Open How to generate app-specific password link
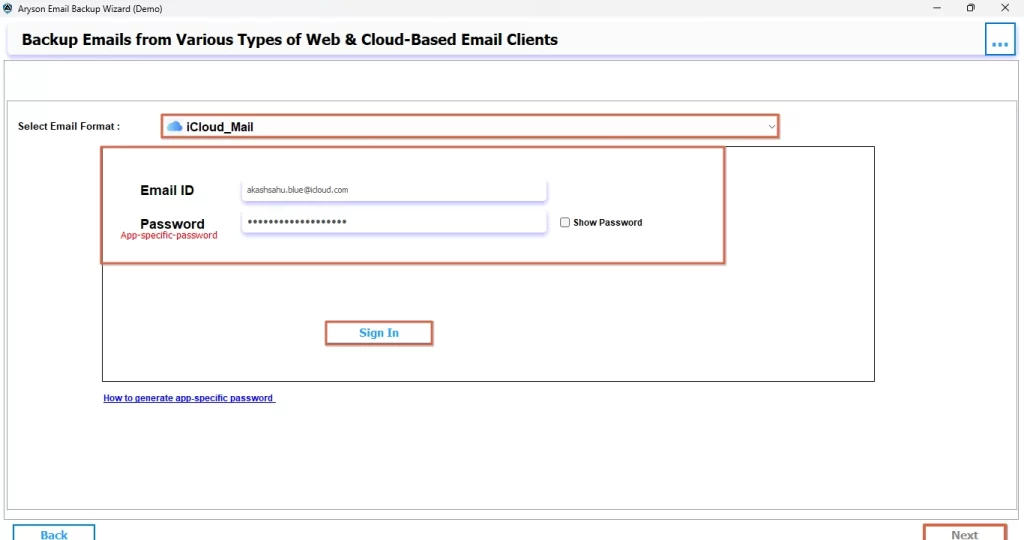Viewport: 1024px width, 540px height. tap(189, 398)
